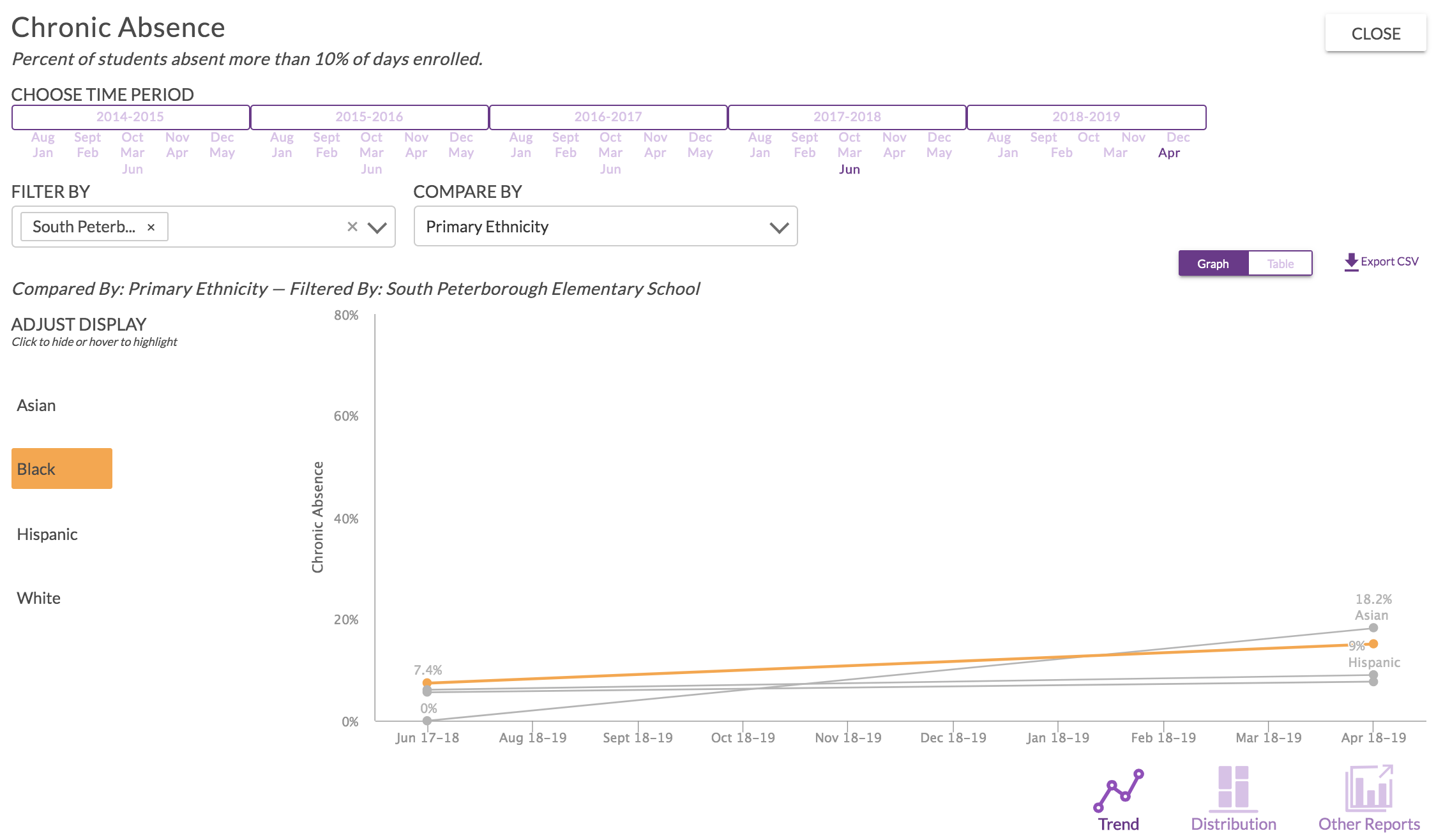Click Export CSV button

(1384, 262)
